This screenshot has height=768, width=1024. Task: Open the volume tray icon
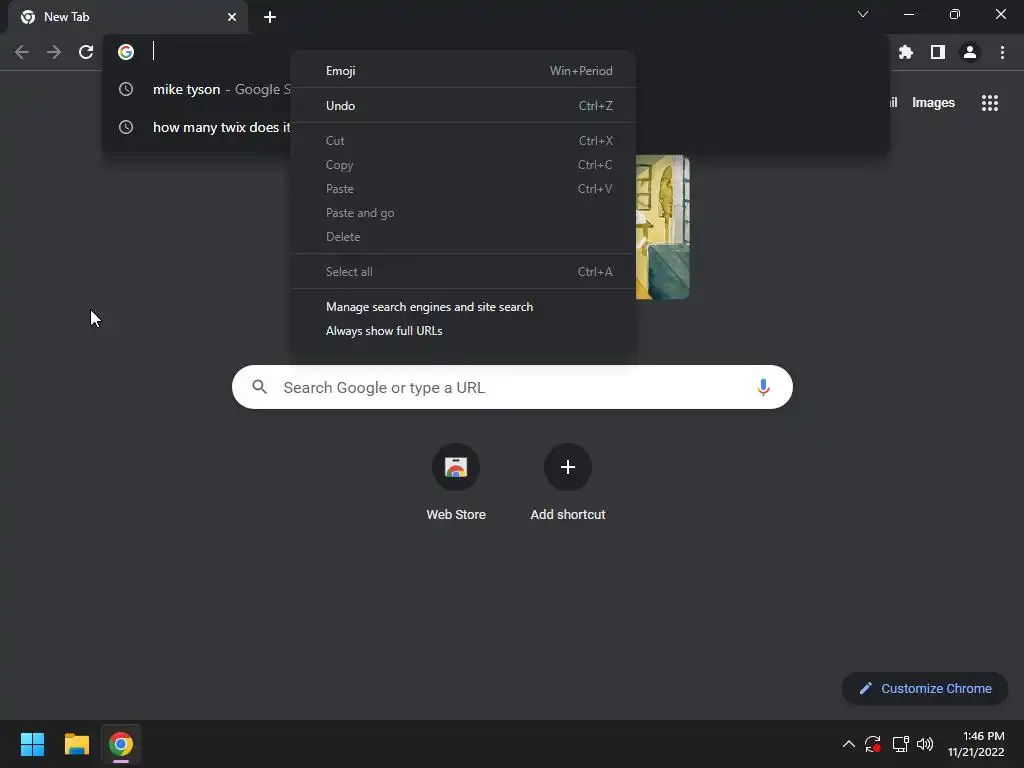pyautogui.click(x=925, y=744)
